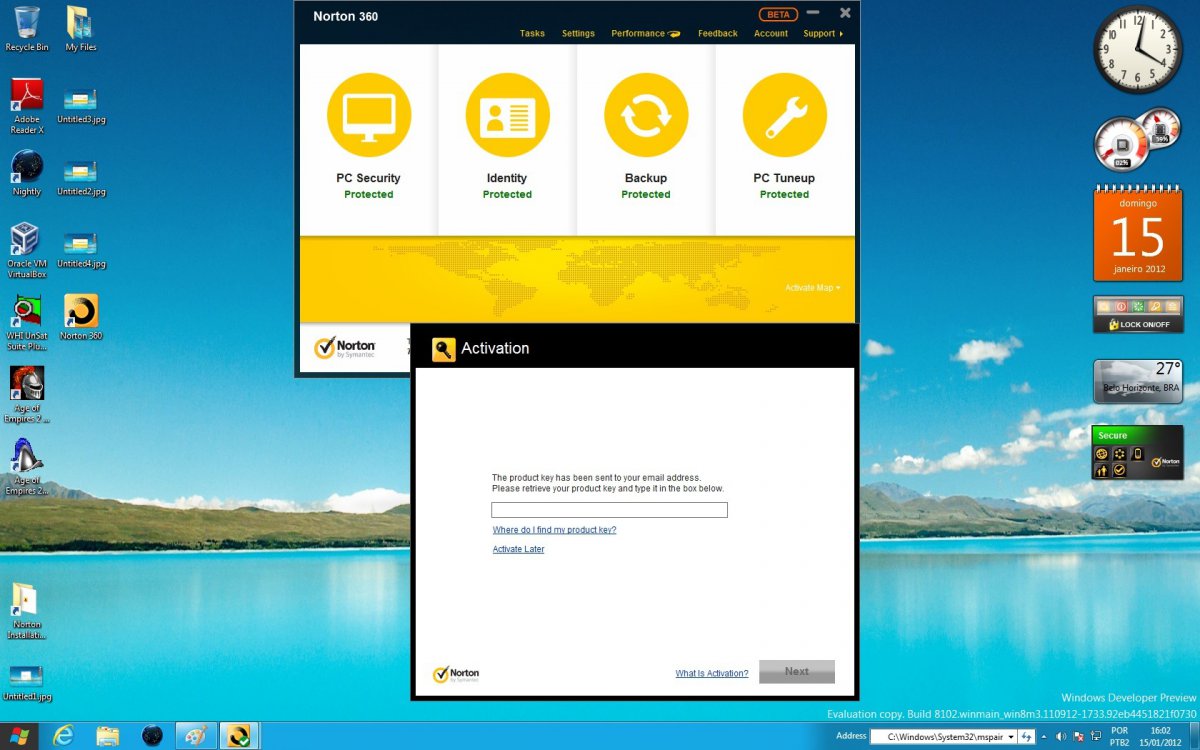
Task: Click the analog clock gadget
Action: tap(1138, 50)
